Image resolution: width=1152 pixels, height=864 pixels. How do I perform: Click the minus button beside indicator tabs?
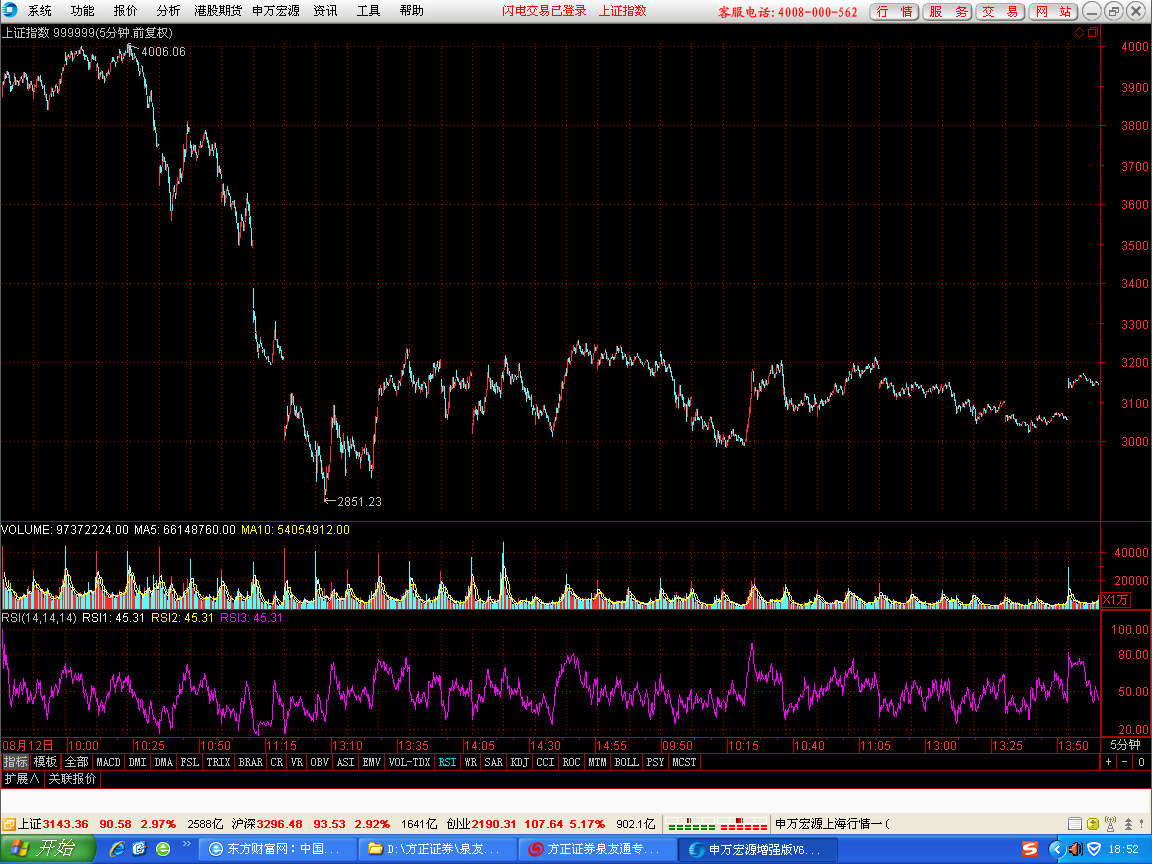point(1125,762)
